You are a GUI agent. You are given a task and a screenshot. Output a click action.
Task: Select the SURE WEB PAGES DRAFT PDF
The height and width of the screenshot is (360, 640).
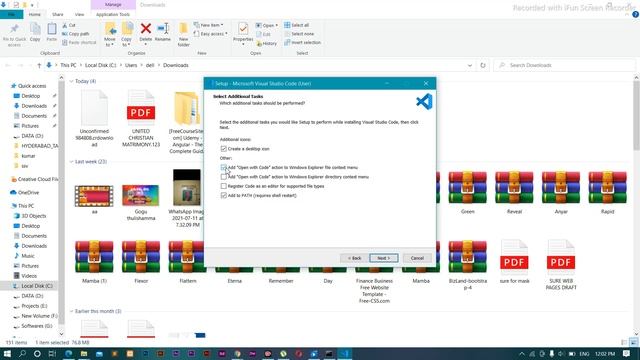point(561,265)
